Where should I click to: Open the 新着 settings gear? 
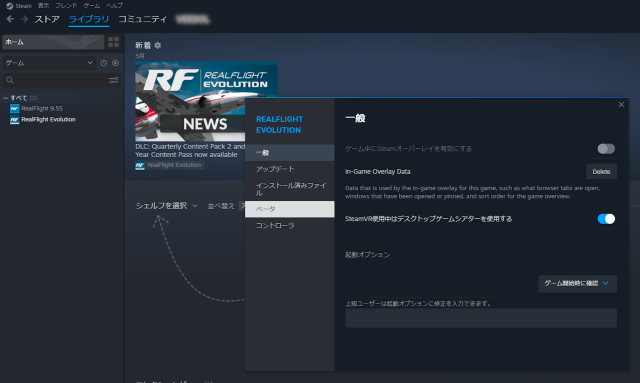click(158, 45)
